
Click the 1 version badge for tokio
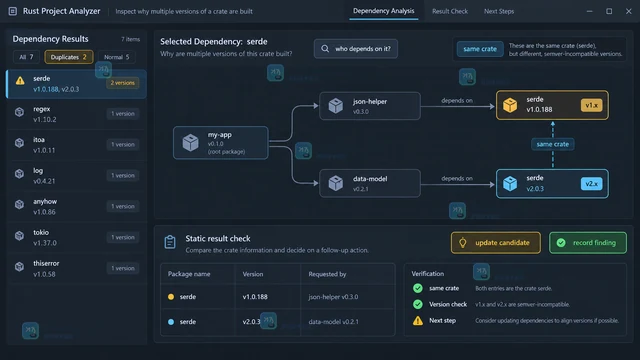pos(123,237)
